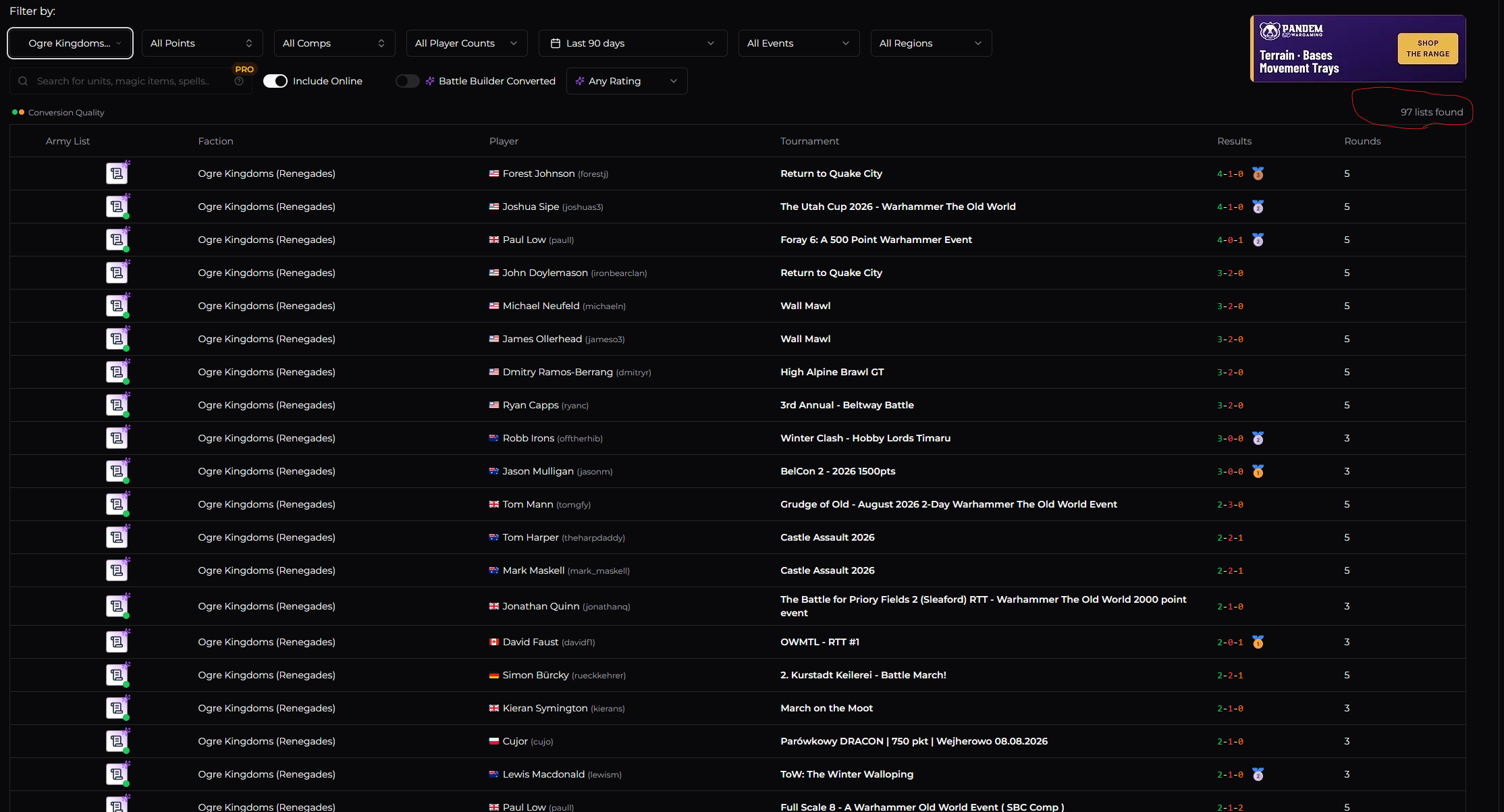The width and height of the screenshot is (1504, 812).
Task: Open army list icon for Lewis Macdonald
Action: [117, 774]
